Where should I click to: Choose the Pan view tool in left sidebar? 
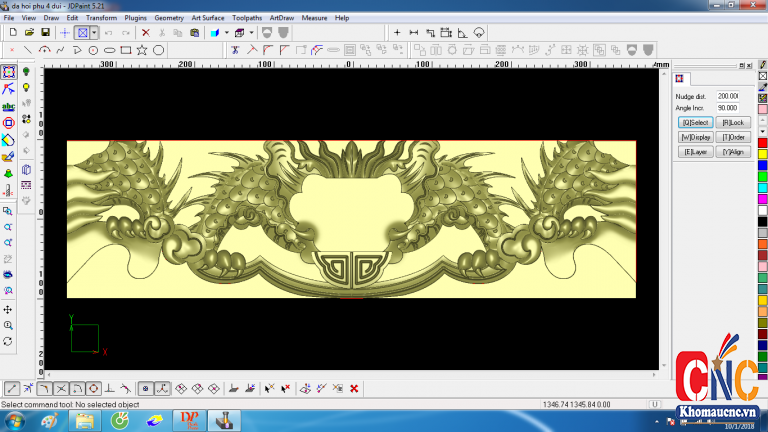[8, 310]
